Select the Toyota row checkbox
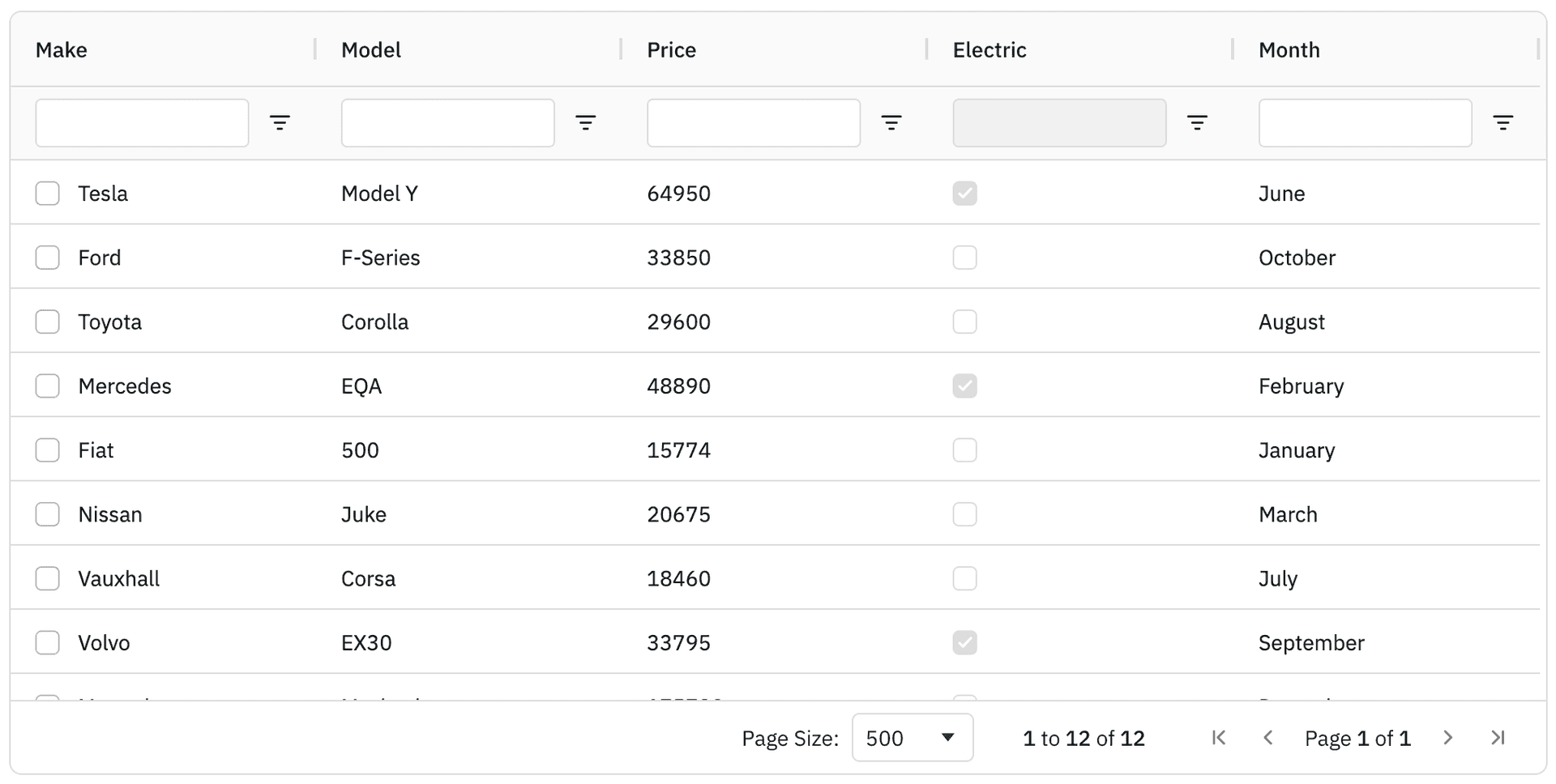 point(48,322)
